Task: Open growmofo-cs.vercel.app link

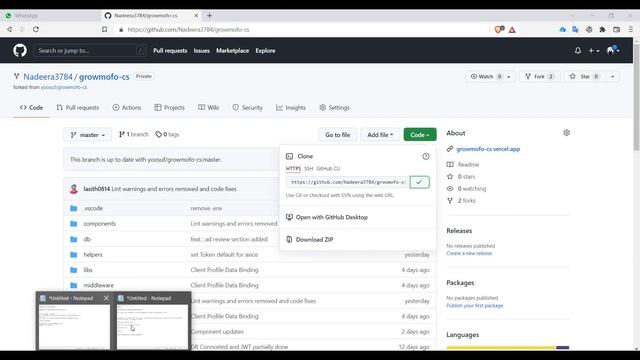Action: (x=488, y=149)
